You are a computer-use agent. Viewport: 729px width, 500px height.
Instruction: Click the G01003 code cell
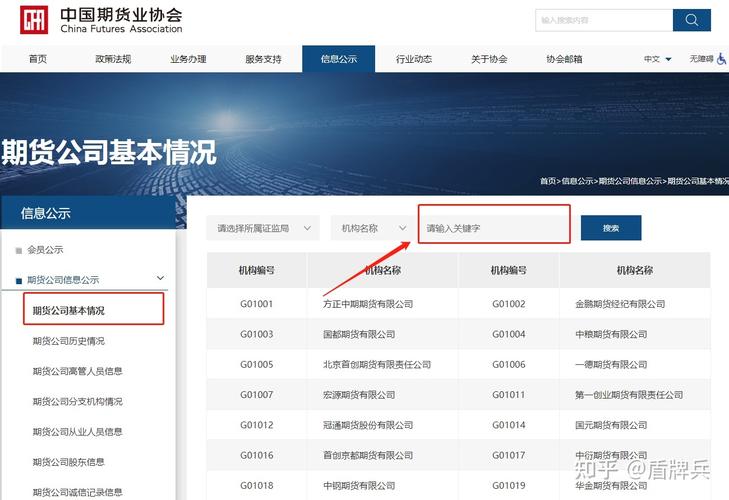click(x=257, y=334)
